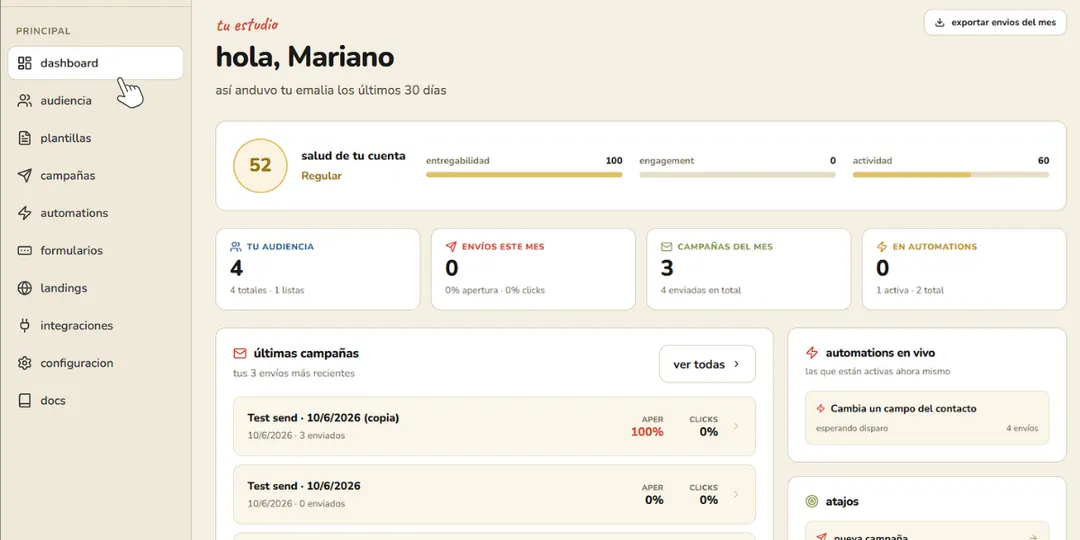1080x540 pixels.
Task: Click the configuracion gear icon
Action: [25, 363]
